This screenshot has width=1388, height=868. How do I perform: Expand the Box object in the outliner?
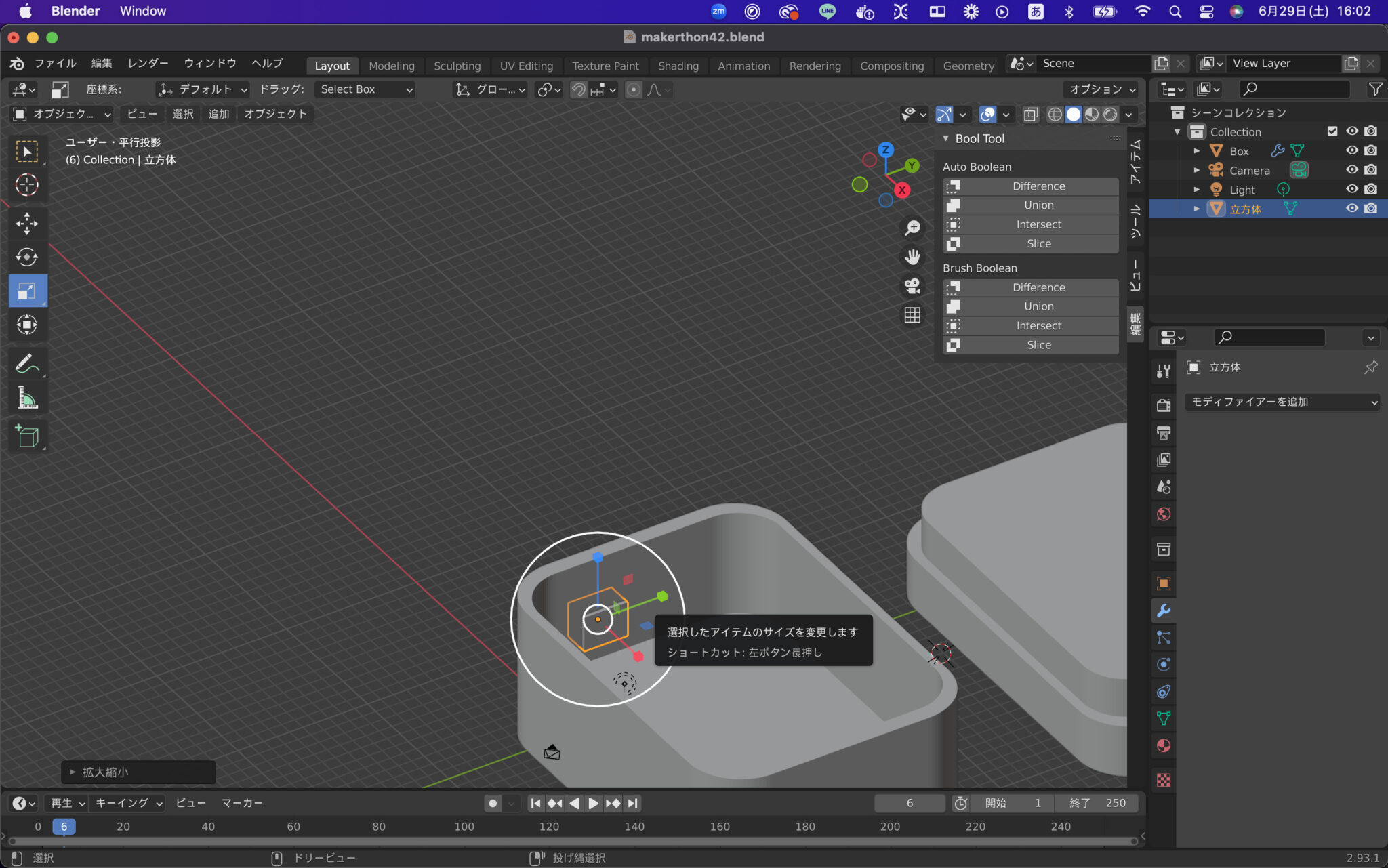coord(1197,150)
